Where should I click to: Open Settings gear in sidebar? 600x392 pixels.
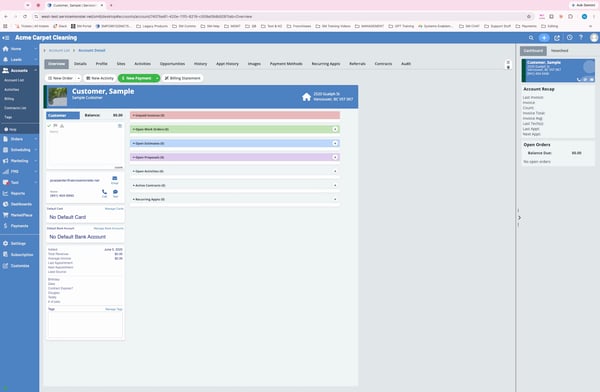pos(5,243)
